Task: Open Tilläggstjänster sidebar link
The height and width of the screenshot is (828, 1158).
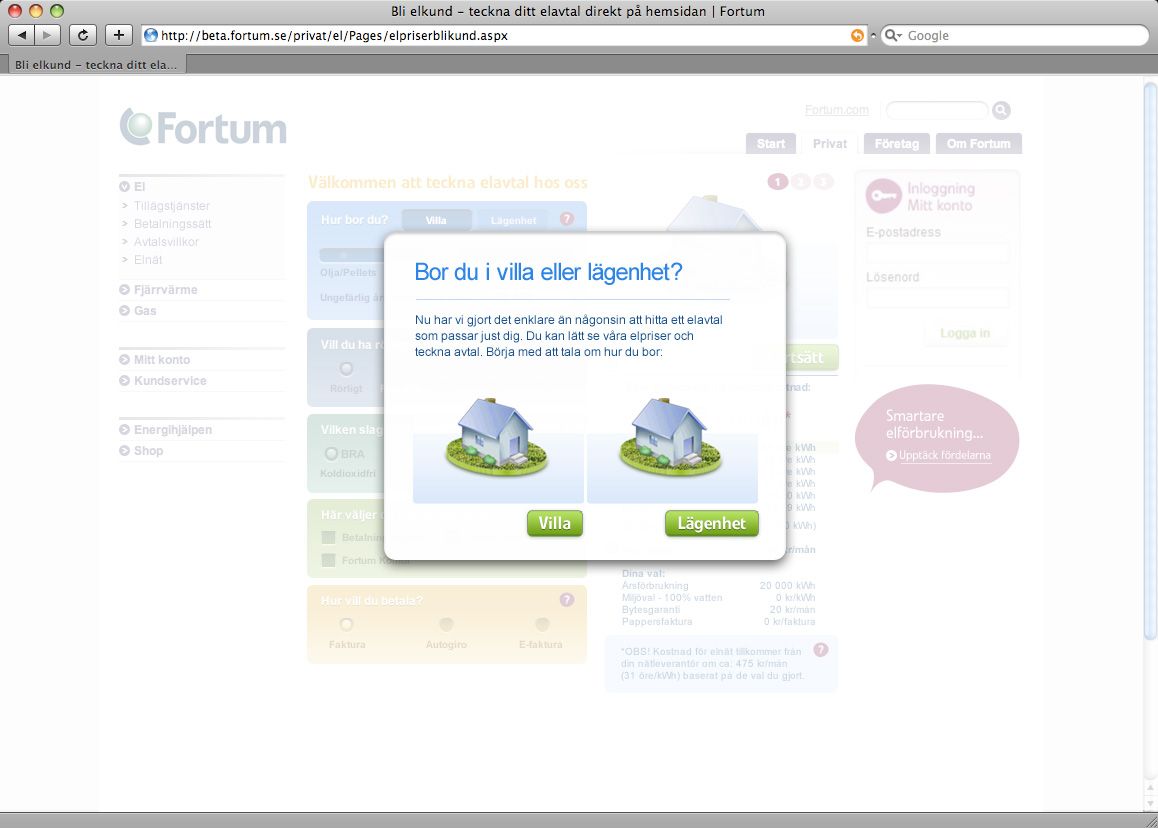Action: pyautogui.click(x=171, y=205)
